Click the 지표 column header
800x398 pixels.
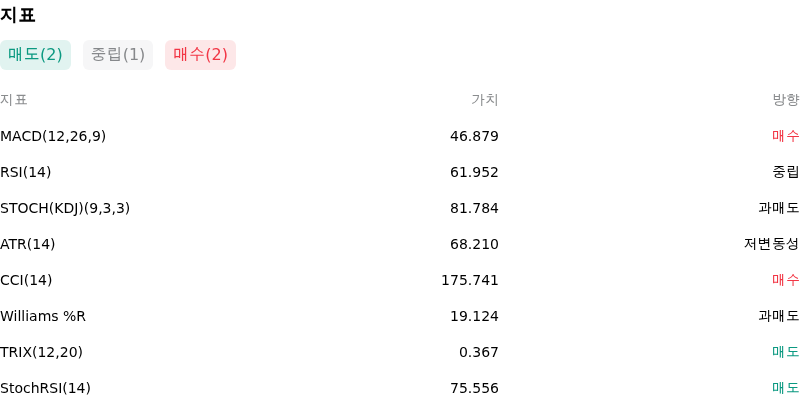tap(14, 100)
